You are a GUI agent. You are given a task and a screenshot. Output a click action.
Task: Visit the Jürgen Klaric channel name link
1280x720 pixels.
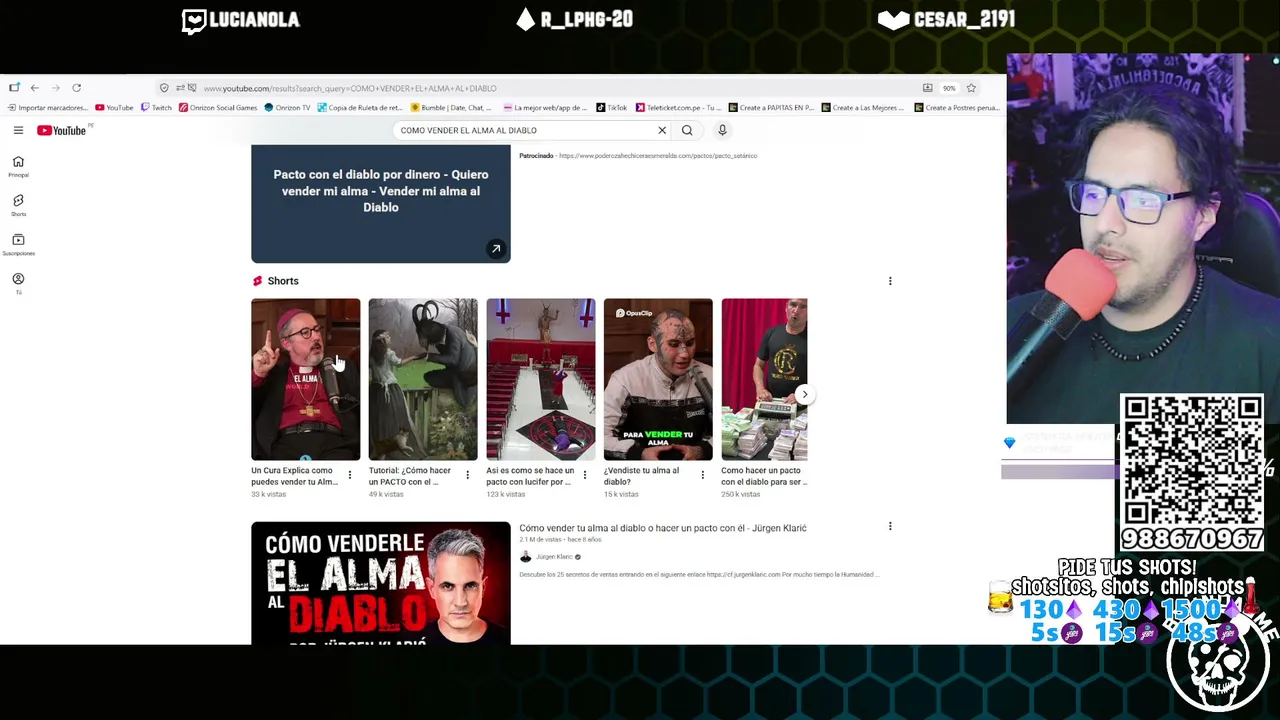pos(554,557)
